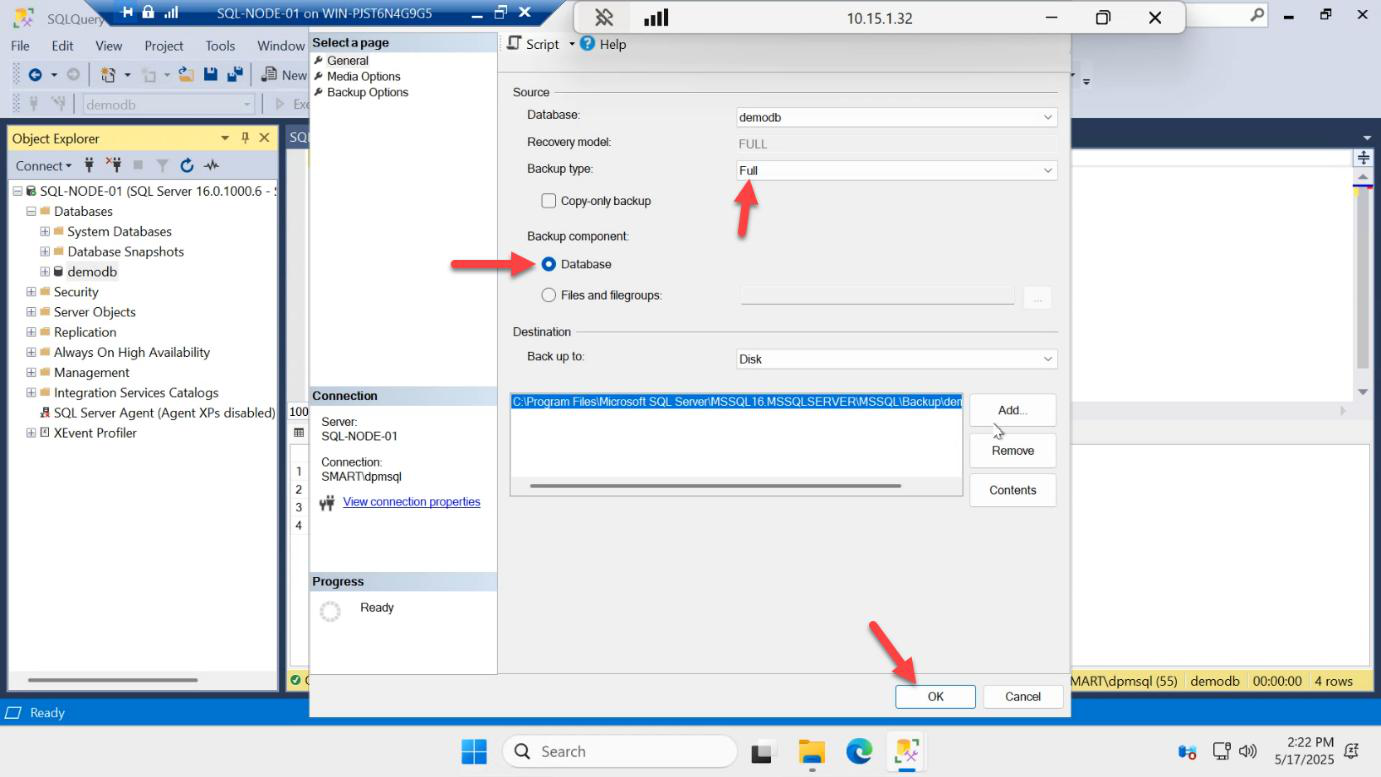Click the Search box in the taskbar
Image resolution: width=1381 pixels, height=777 pixels.
(x=619, y=751)
